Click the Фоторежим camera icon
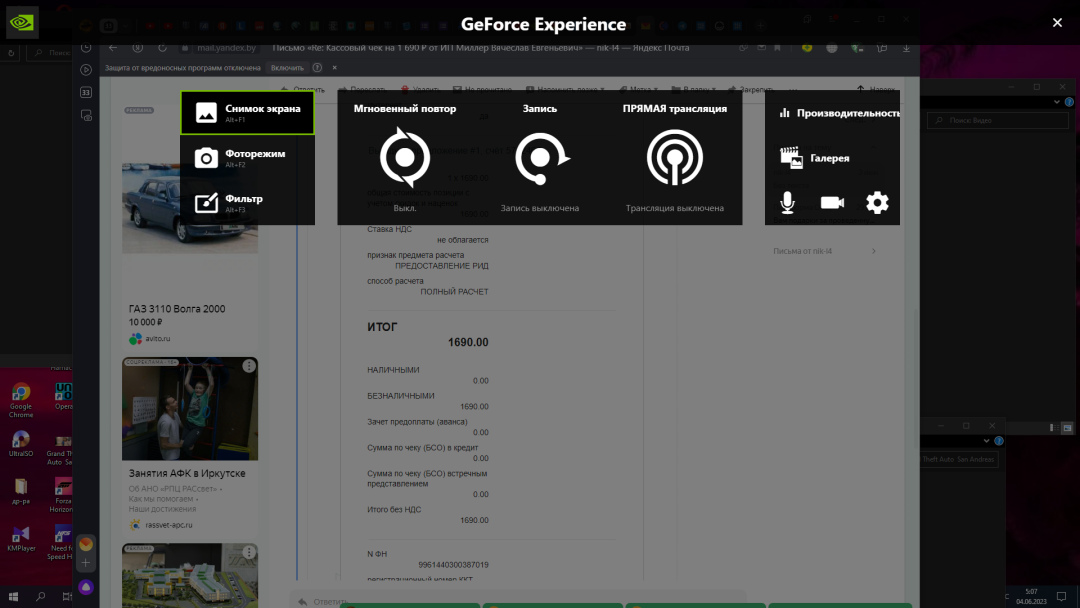This screenshot has width=1080, height=608. (206, 158)
